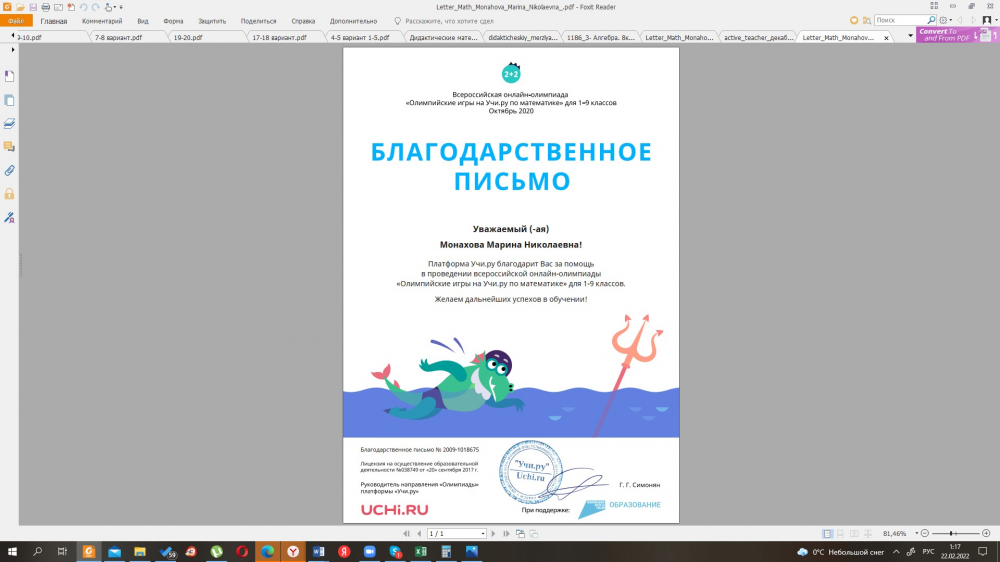Open the Security lock panel

(x=10, y=193)
